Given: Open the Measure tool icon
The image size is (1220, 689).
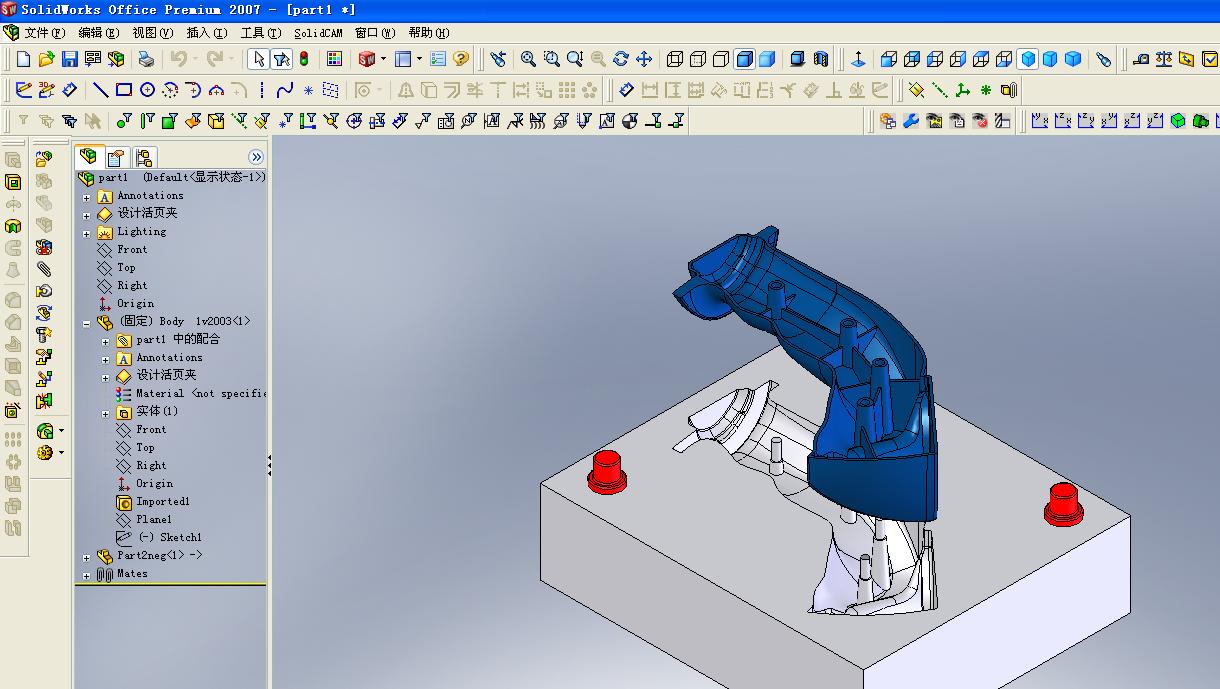Looking at the screenshot, I should click(x=1140, y=59).
